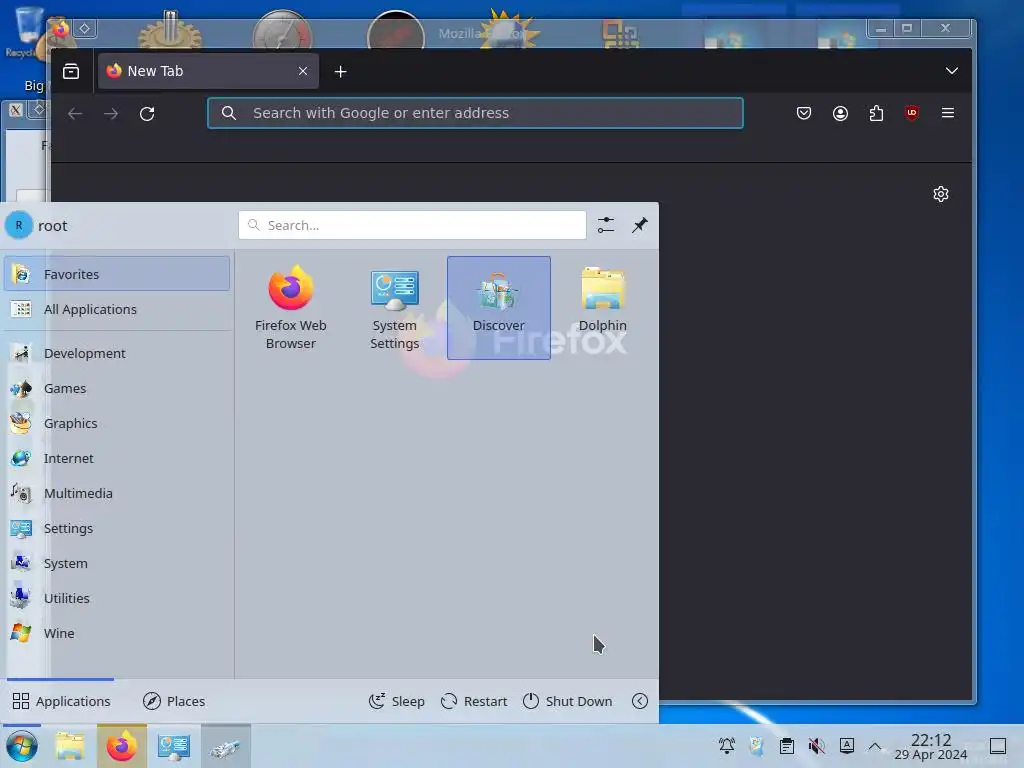Click the Restart button
This screenshot has height=768, width=1024.
(x=474, y=701)
